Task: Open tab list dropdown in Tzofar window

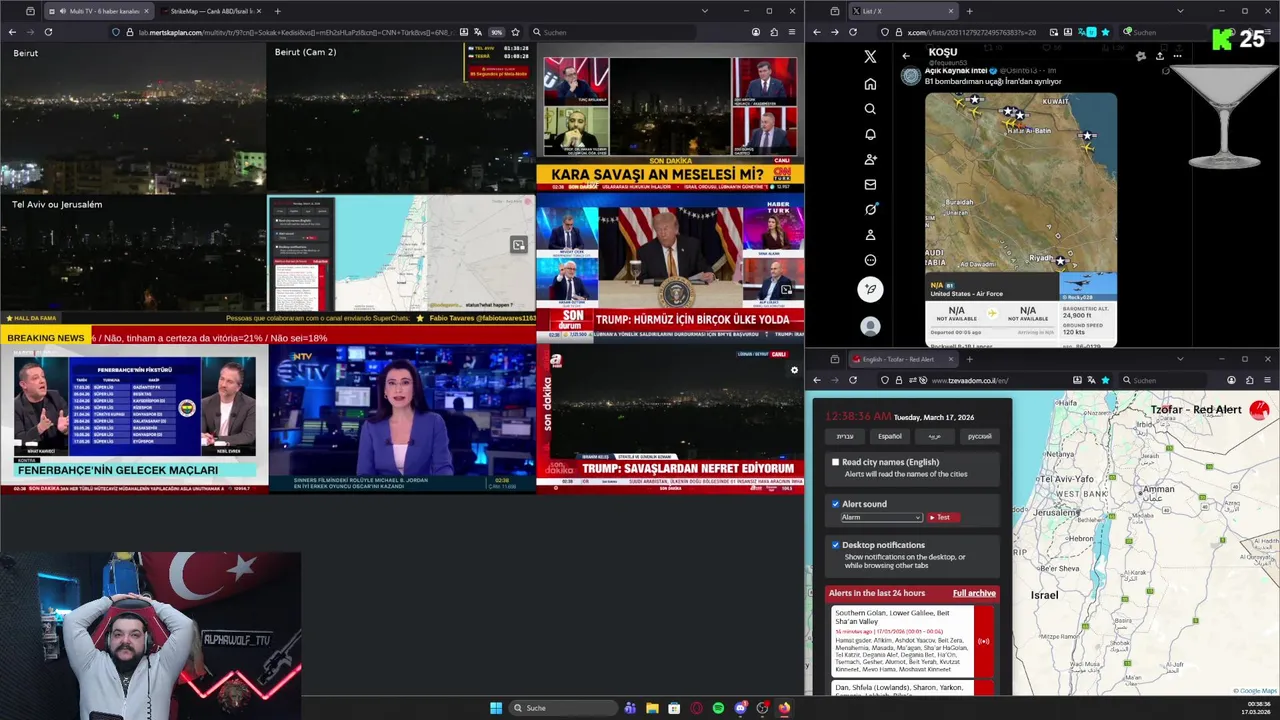Action: tap(1180, 359)
